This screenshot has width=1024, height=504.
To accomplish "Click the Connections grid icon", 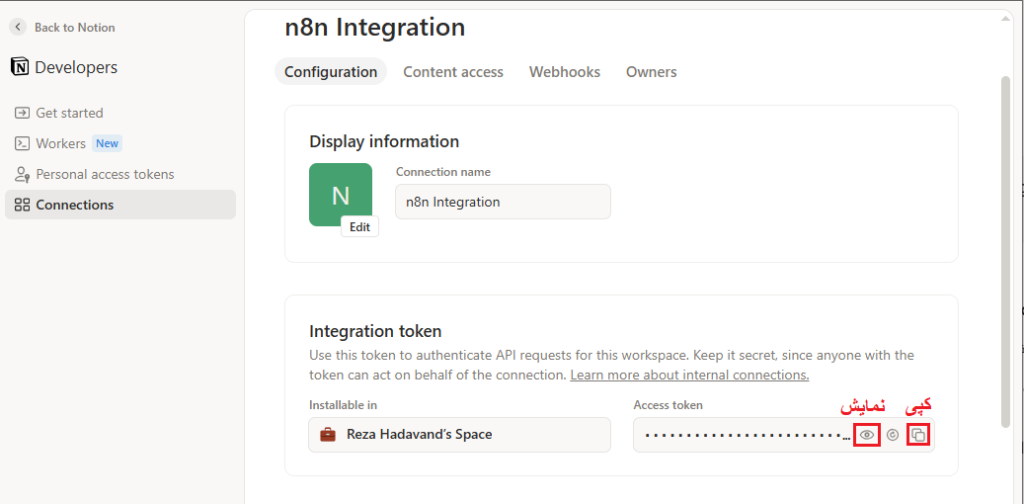I will [22, 205].
